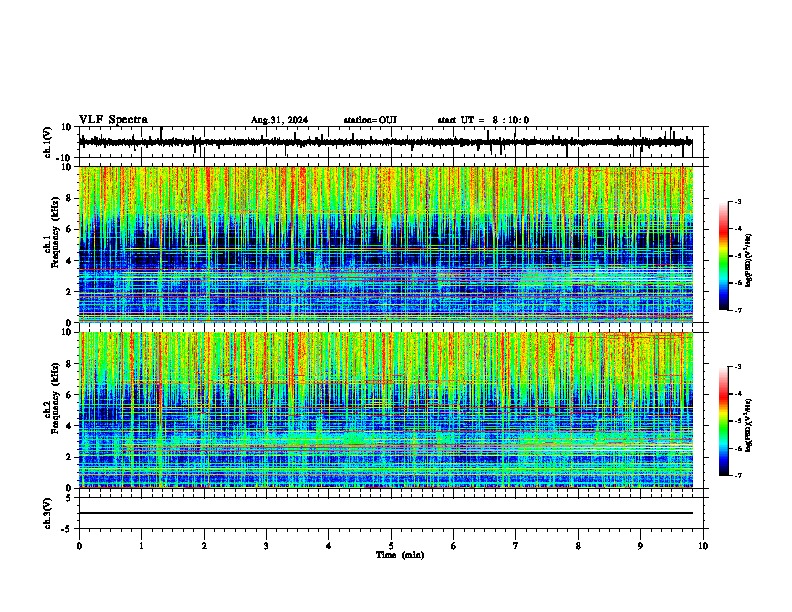Viewport: 792px width, 612px height.
Task: Click the "-3" label on ch.1 color bar
Action: pyautogui.click(x=738, y=201)
